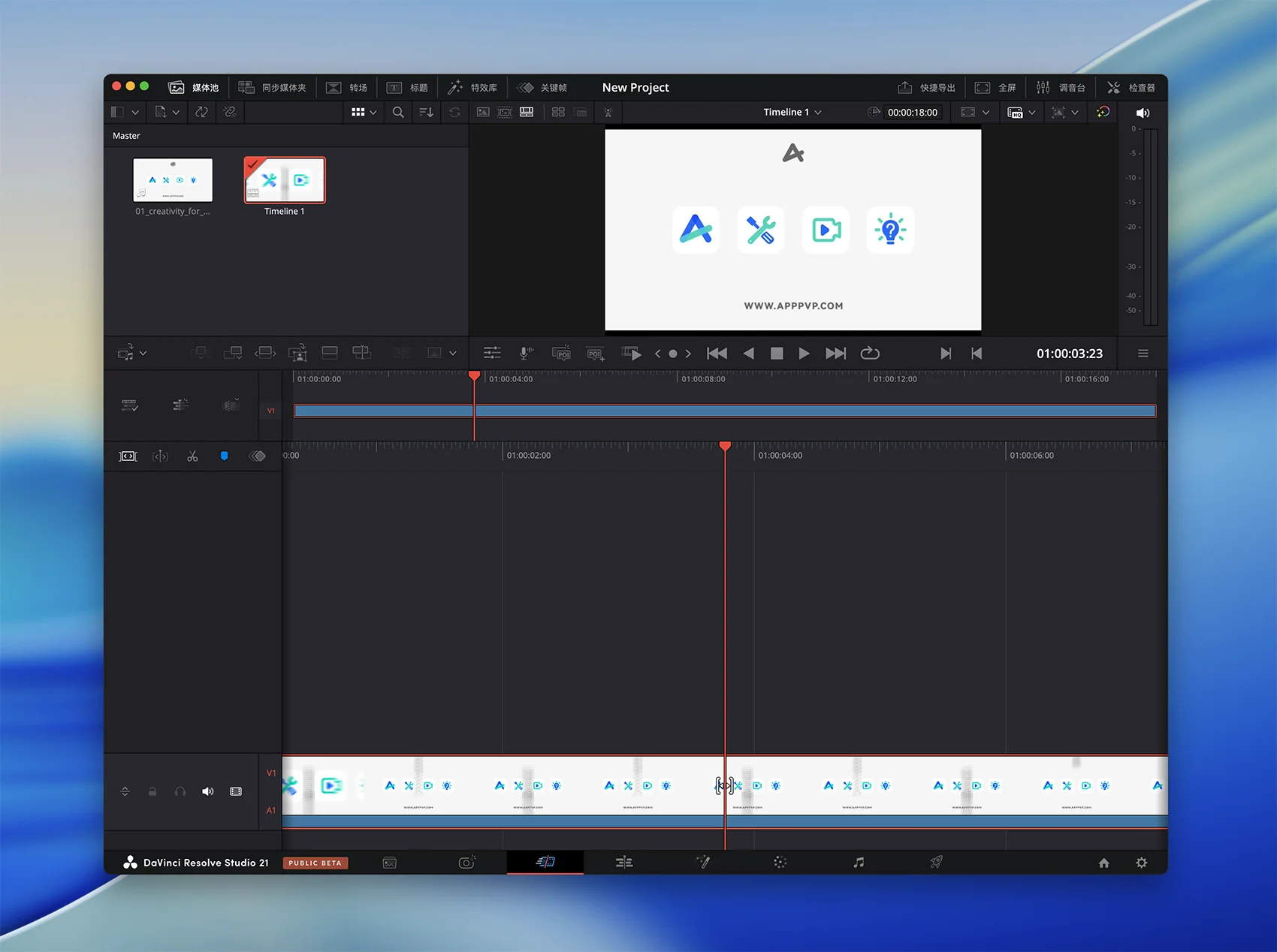Go to the Fairlight music note page

(x=859, y=863)
